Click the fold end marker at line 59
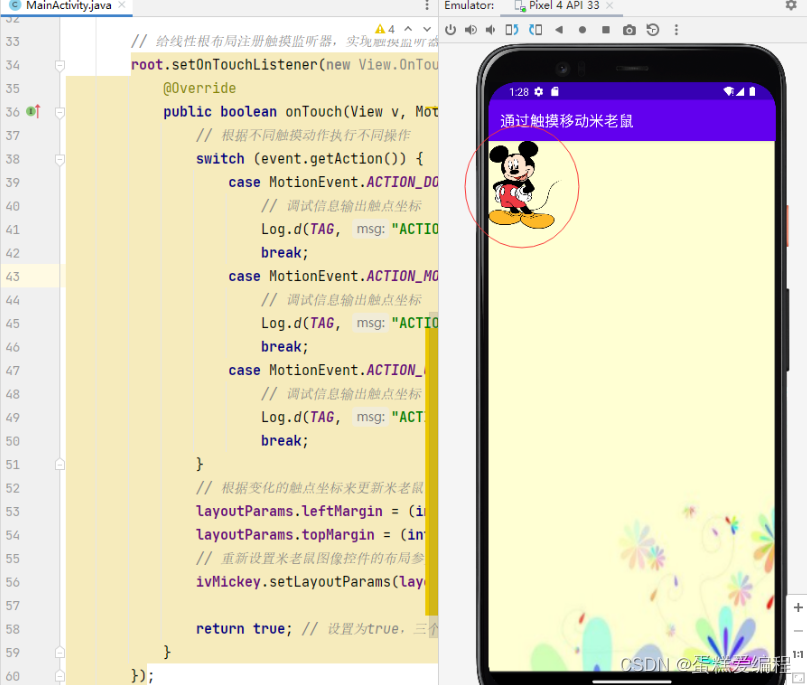This screenshot has width=807, height=685. (x=60, y=653)
